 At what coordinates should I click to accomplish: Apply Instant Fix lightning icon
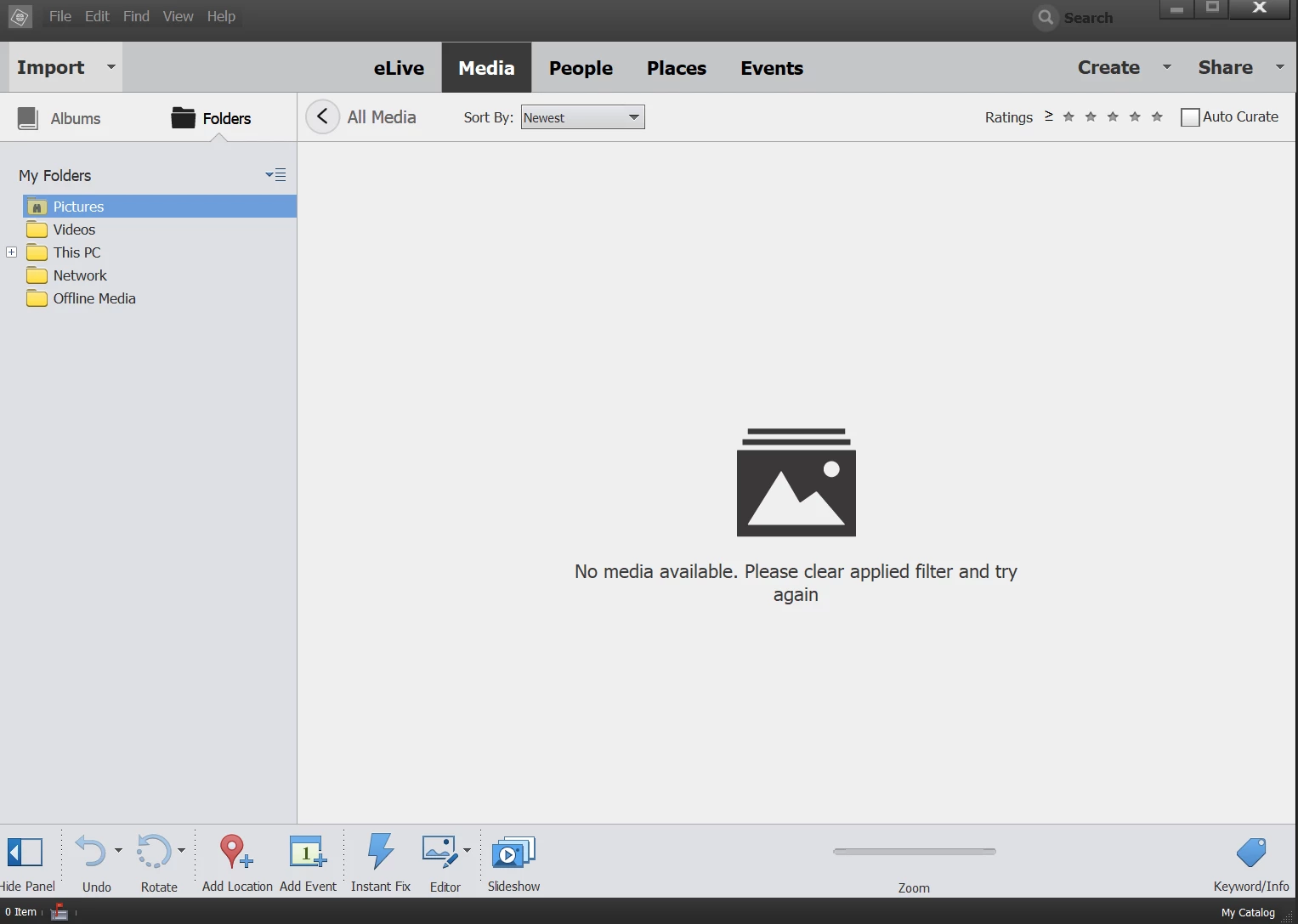click(380, 851)
